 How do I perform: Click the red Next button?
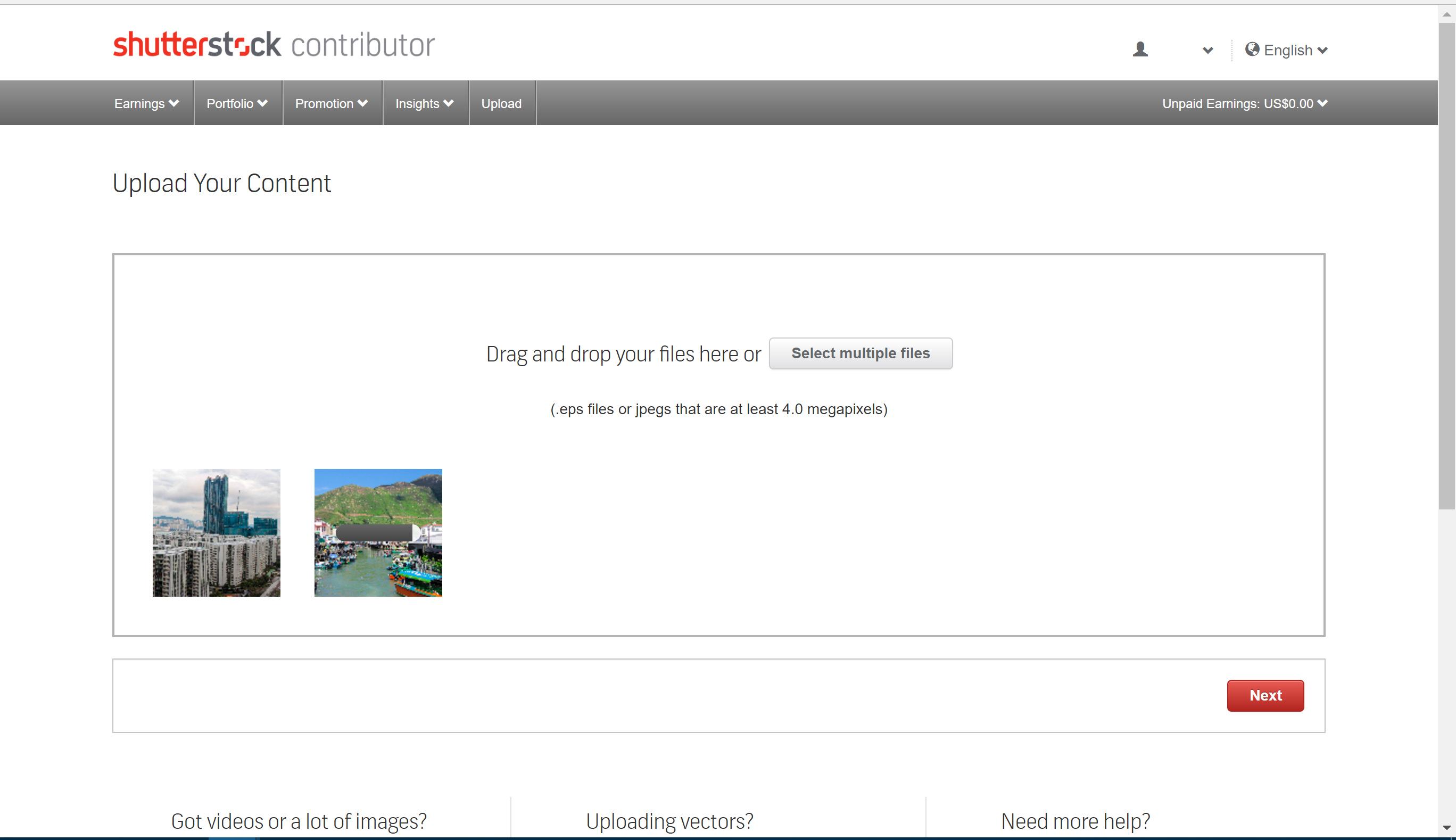click(1265, 695)
